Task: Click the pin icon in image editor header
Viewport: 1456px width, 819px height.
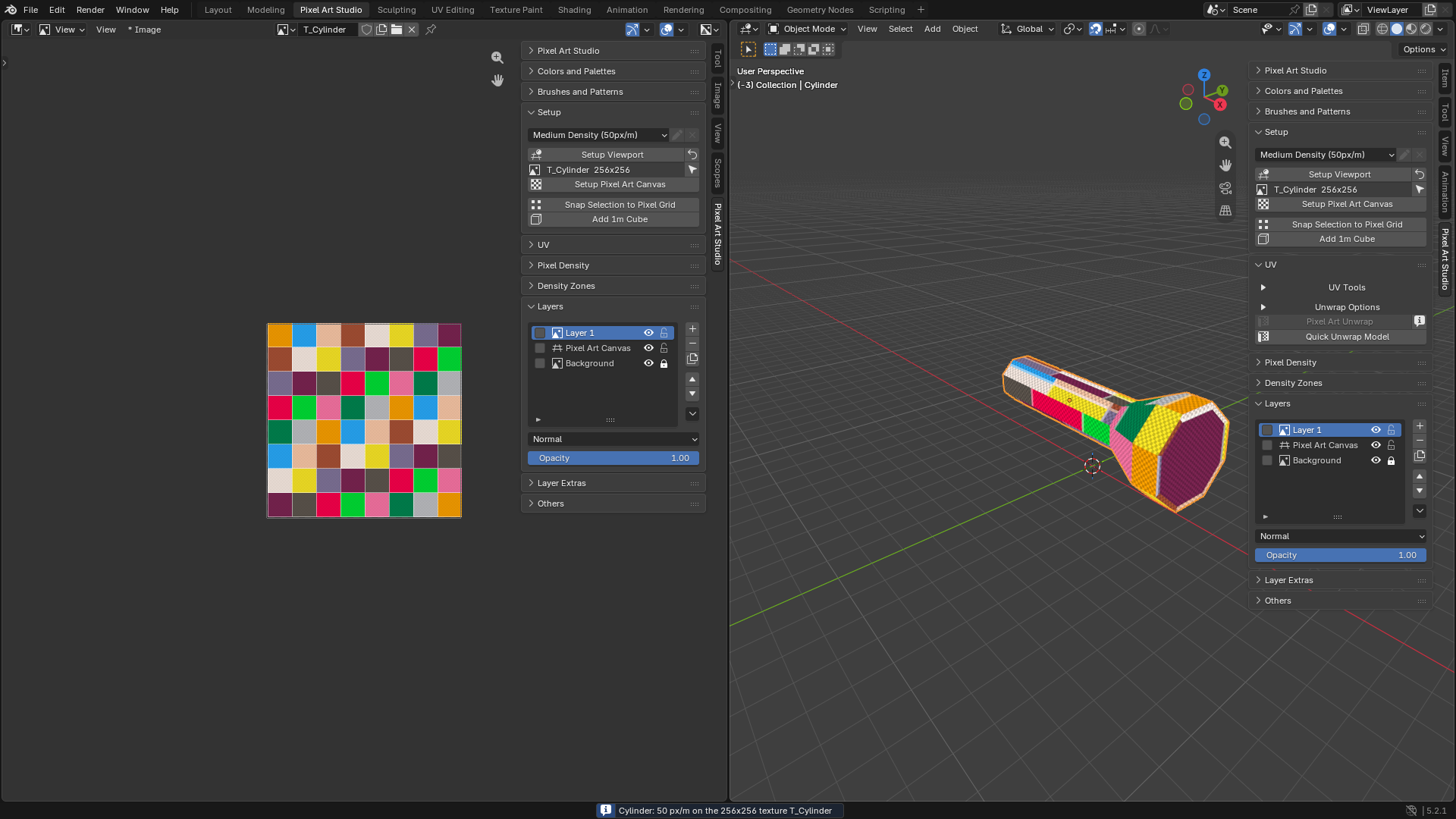Action: tap(431, 30)
